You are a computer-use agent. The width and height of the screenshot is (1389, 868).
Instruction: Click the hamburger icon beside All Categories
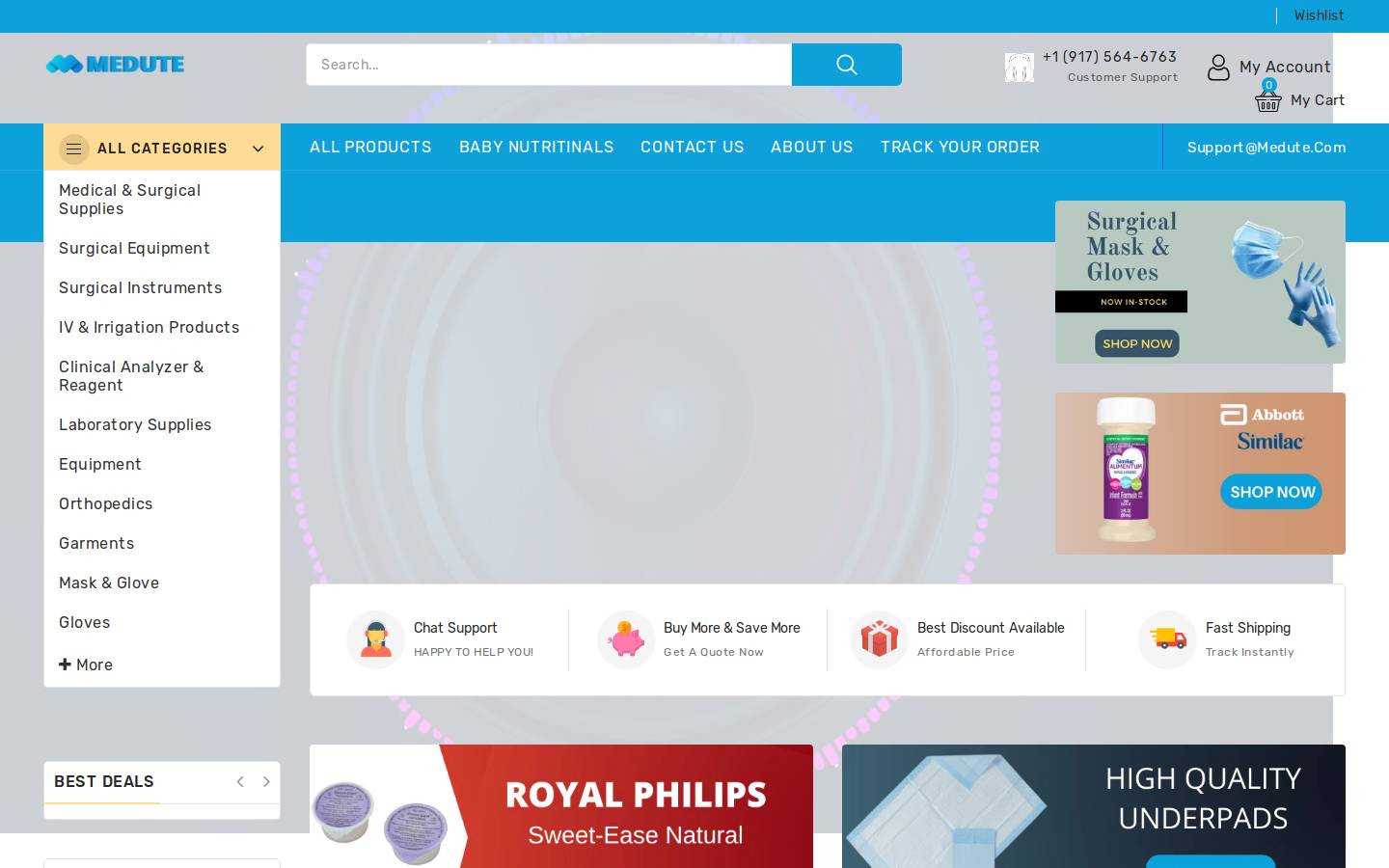click(74, 149)
